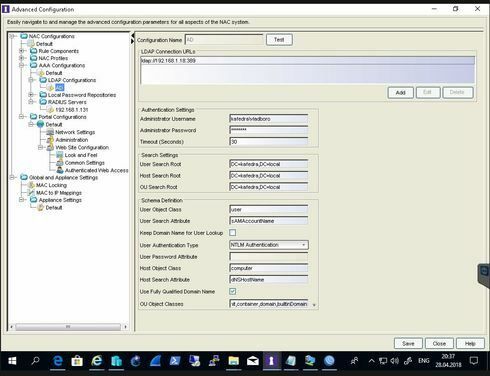Click Add LDAP connection URL button
This screenshot has width=490, height=376.
pyautogui.click(x=401, y=92)
